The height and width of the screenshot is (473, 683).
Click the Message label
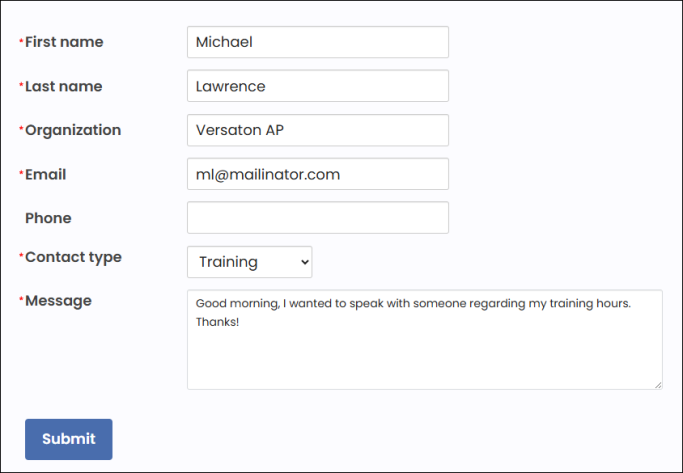58,301
